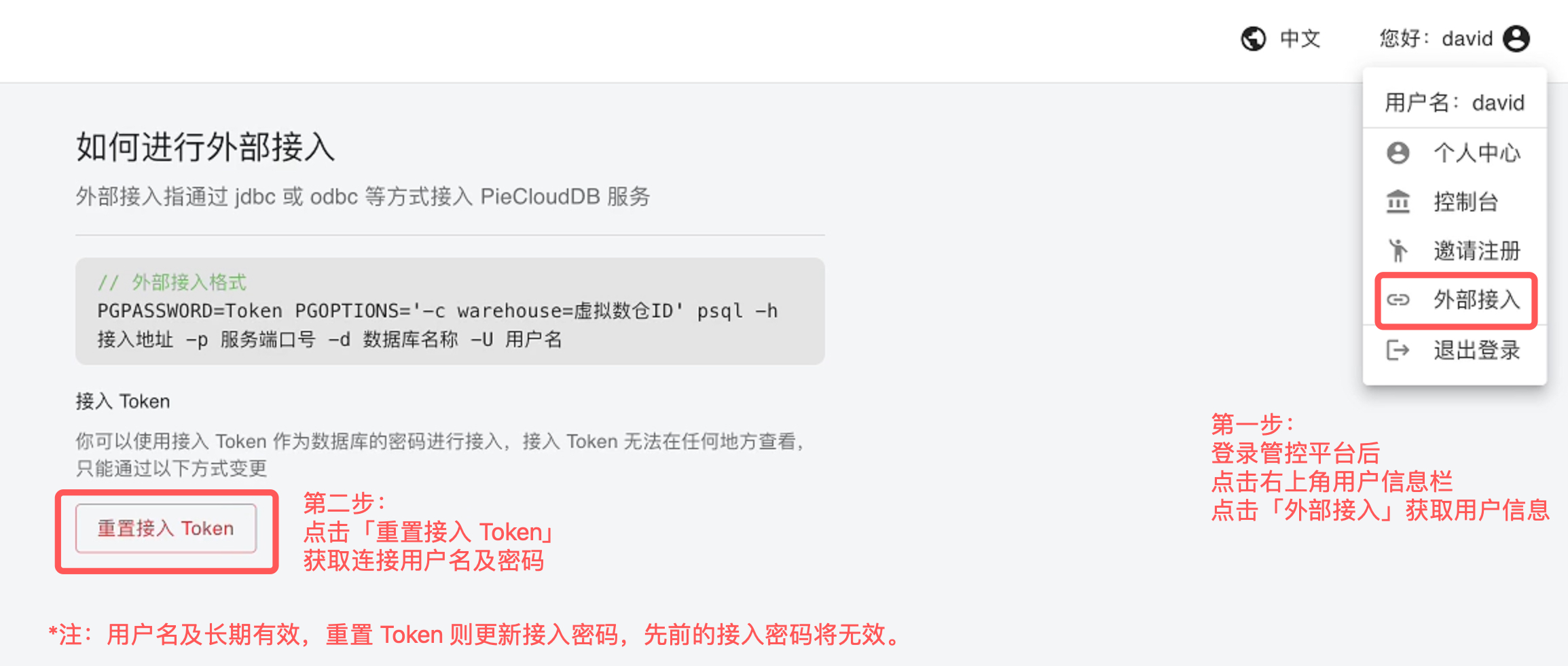Click the 外部接入格式 code comment line
Screen dimensions: 1568x666
[x=171, y=282]
